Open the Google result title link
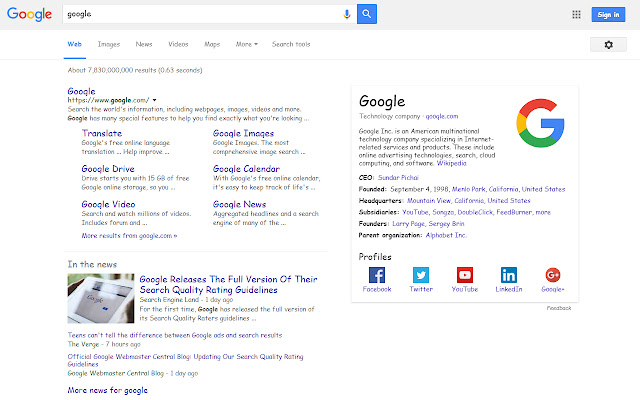Viewport: 640px width, 400px height. click(x=81, y=91)
